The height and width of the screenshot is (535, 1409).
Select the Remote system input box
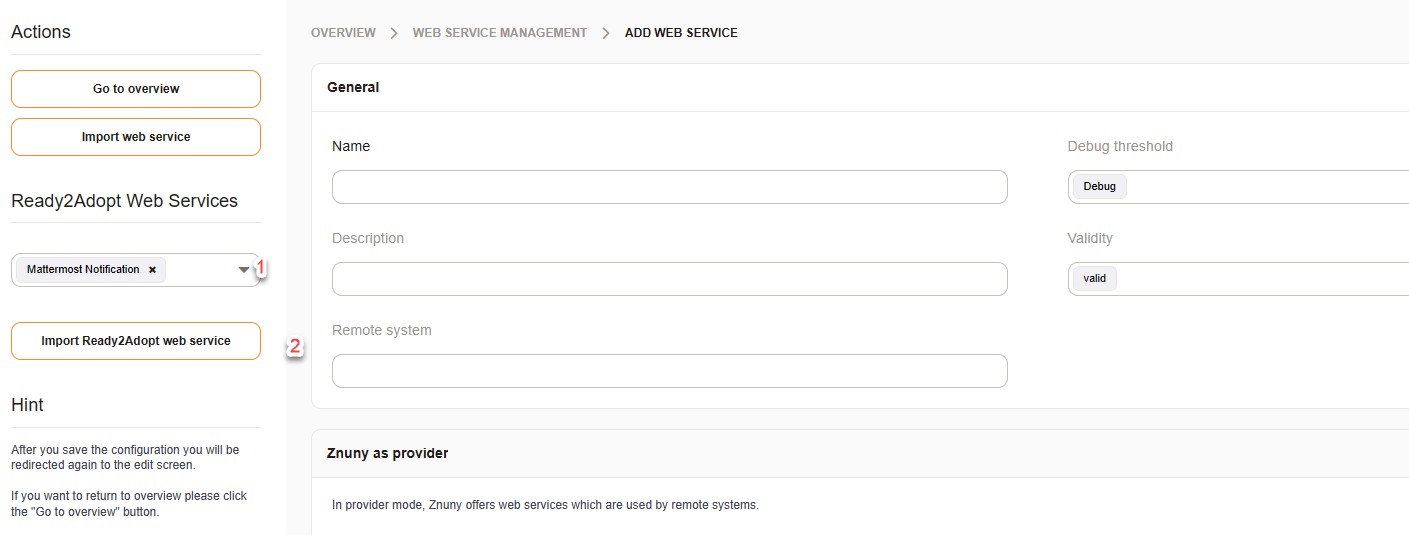(x=669, y=371)
